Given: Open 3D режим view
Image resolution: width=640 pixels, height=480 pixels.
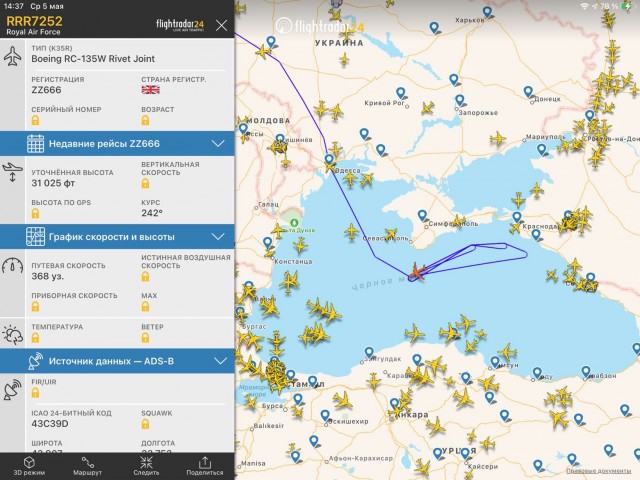Looking at the screenshot, I should [x=29, y=466].
